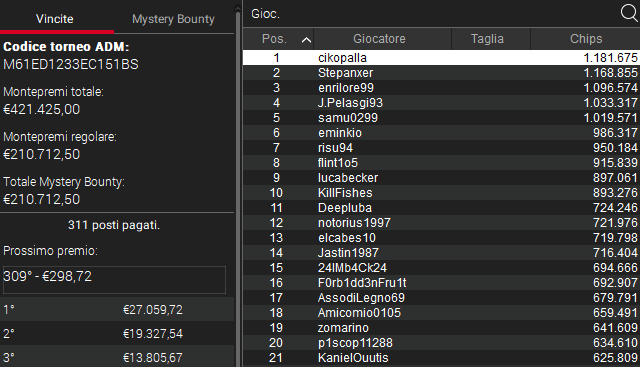Click the 2° prize row €19.327,54
640x367 pixels.
pos(117,334)
